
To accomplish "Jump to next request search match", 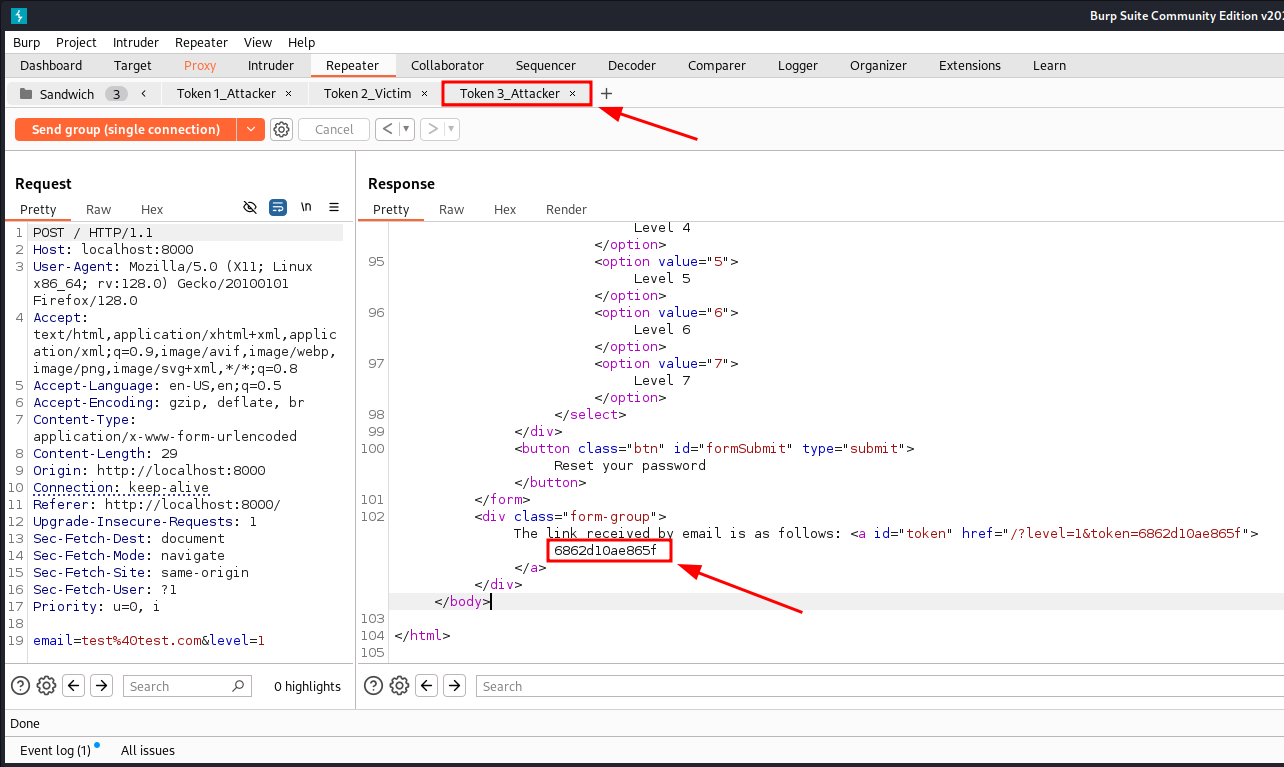I will (101, 686).
